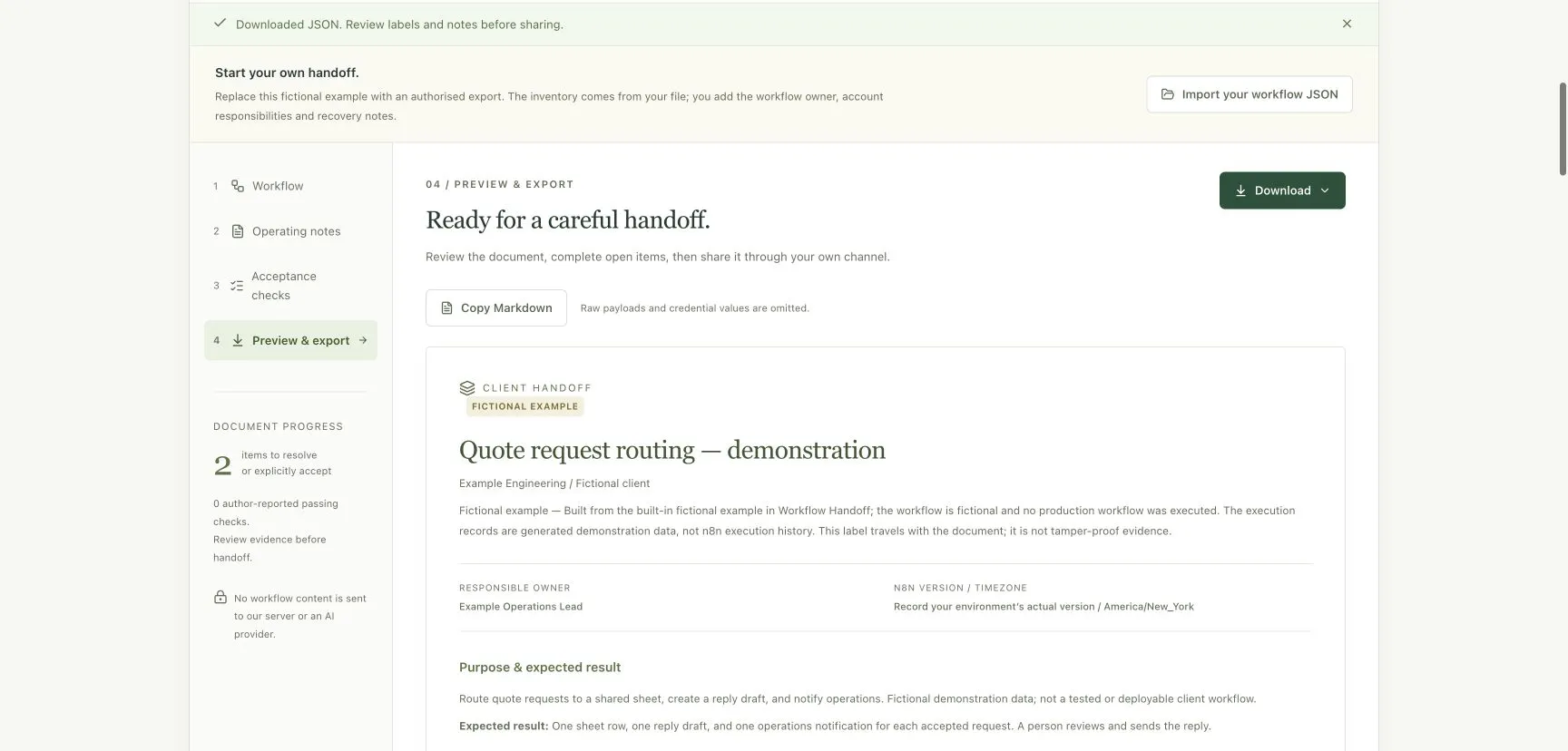The height and width of the screenshot is (751, 1568).
Task: Click the Workflow step nodes icon
Action: tap(238, 186)
